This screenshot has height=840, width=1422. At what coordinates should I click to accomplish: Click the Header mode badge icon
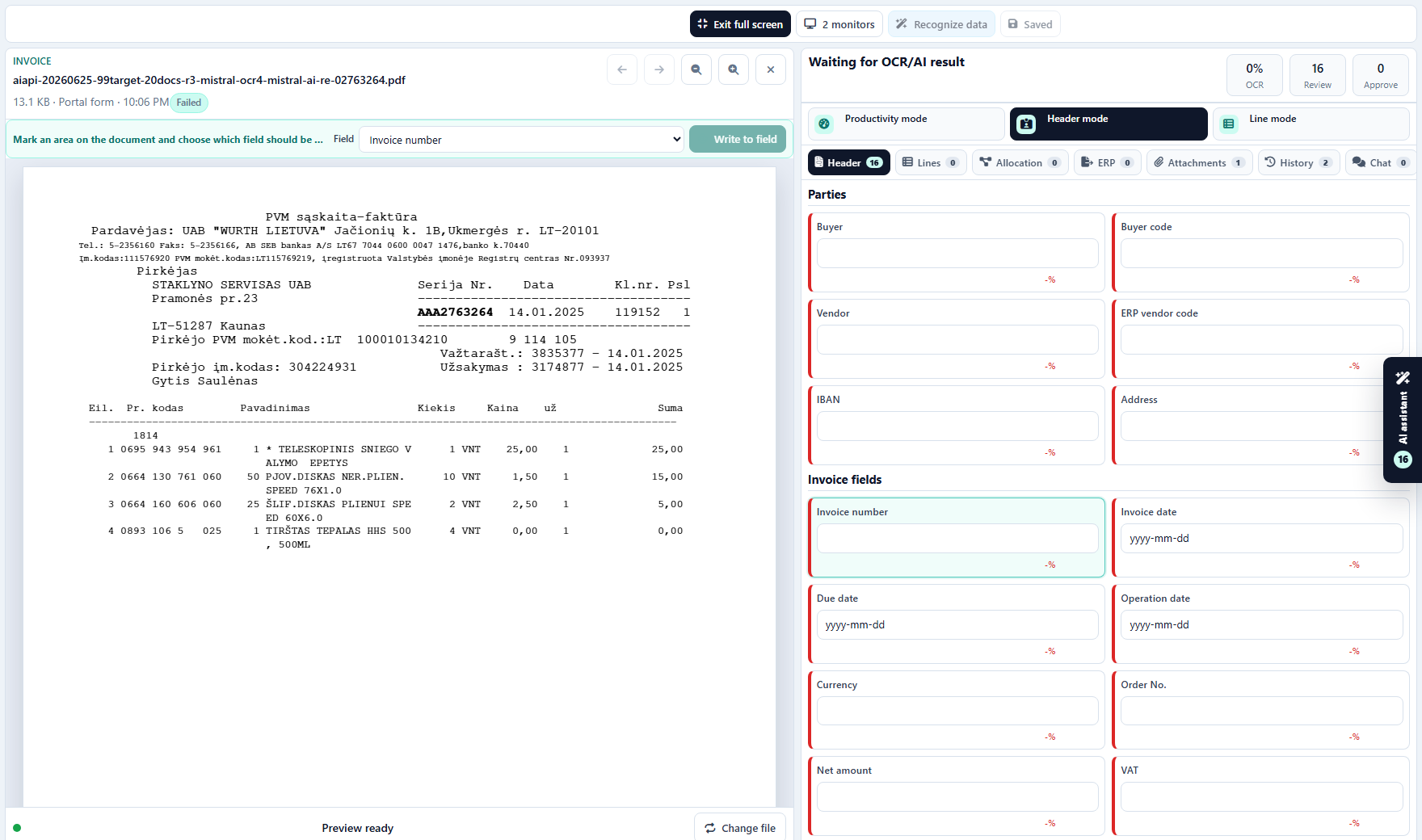click(x=1026, y=124)
